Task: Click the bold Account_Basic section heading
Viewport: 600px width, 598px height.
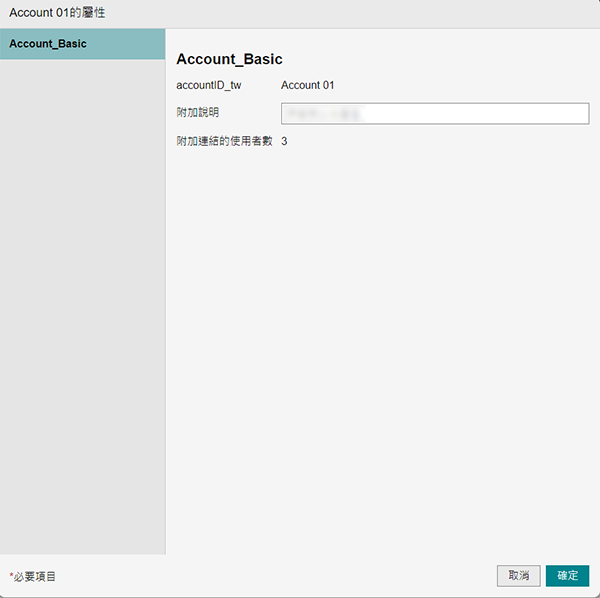Action: click(229, 60)
